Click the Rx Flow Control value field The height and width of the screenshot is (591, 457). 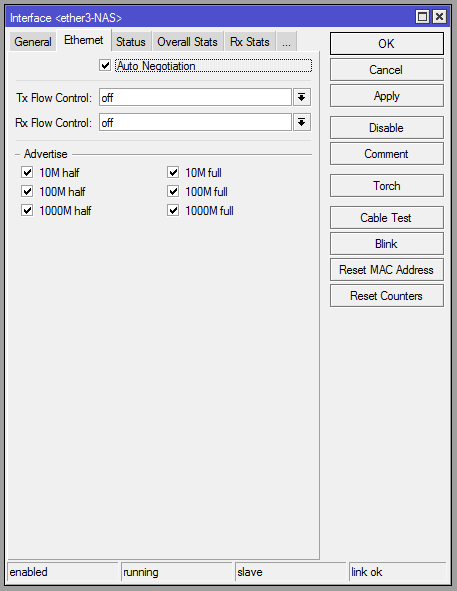click(x=195, y=122)
